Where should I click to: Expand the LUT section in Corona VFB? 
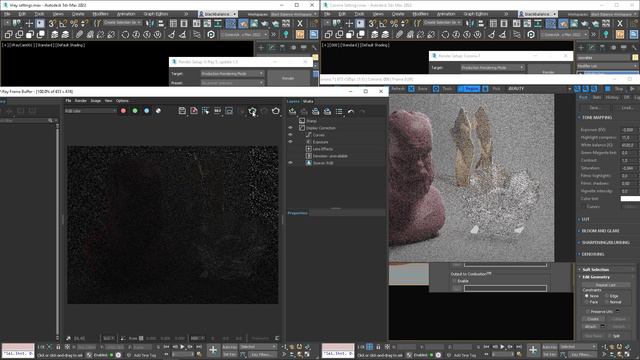pyautogui.click(x=585, y=219)
